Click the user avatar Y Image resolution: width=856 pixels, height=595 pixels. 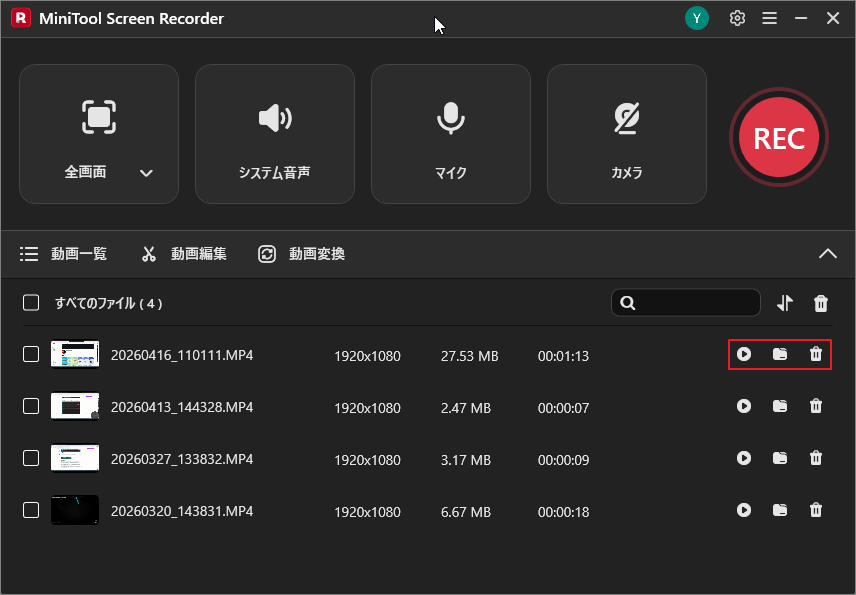tap(697, 18)
